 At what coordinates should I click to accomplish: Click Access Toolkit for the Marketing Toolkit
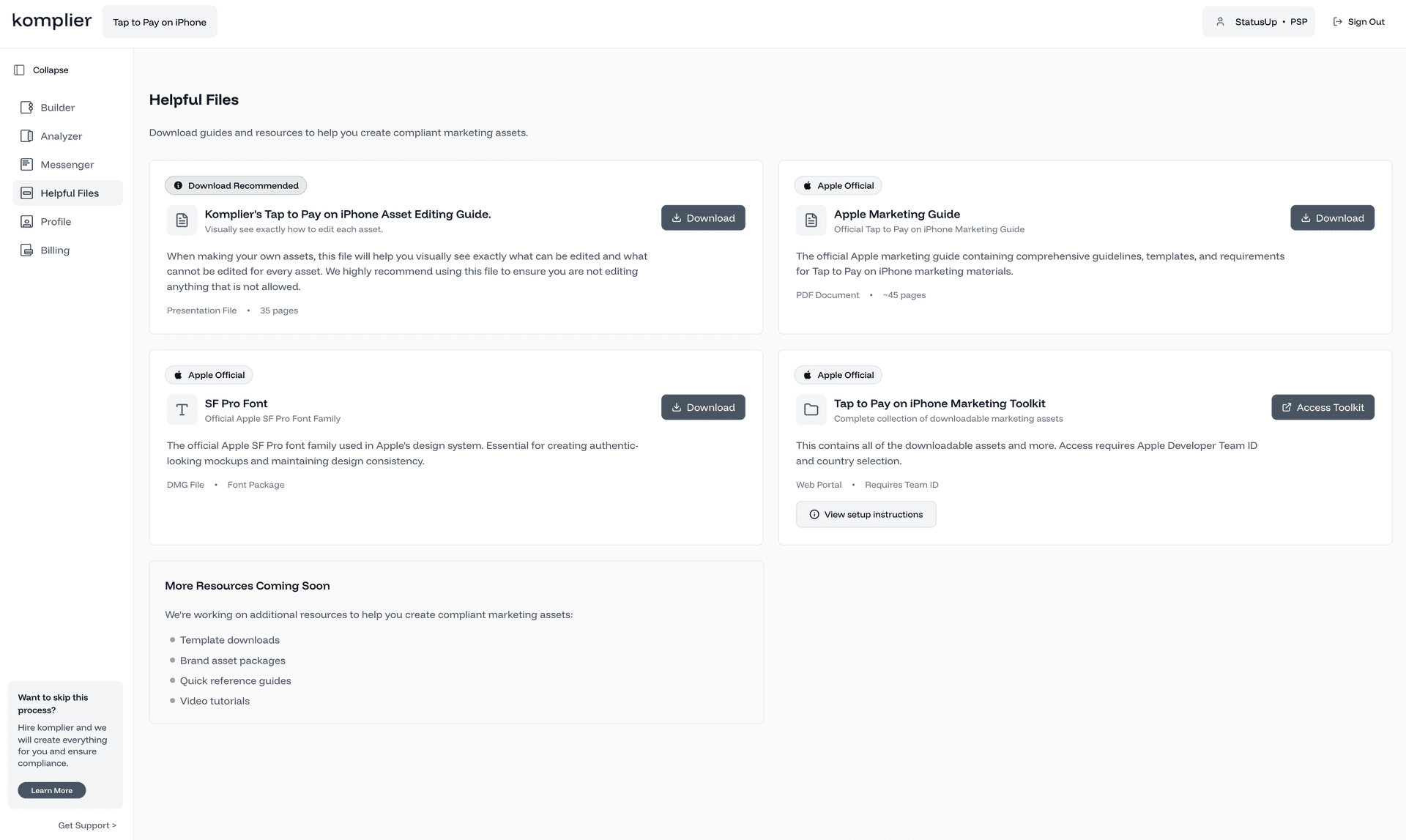point(1323,407)
